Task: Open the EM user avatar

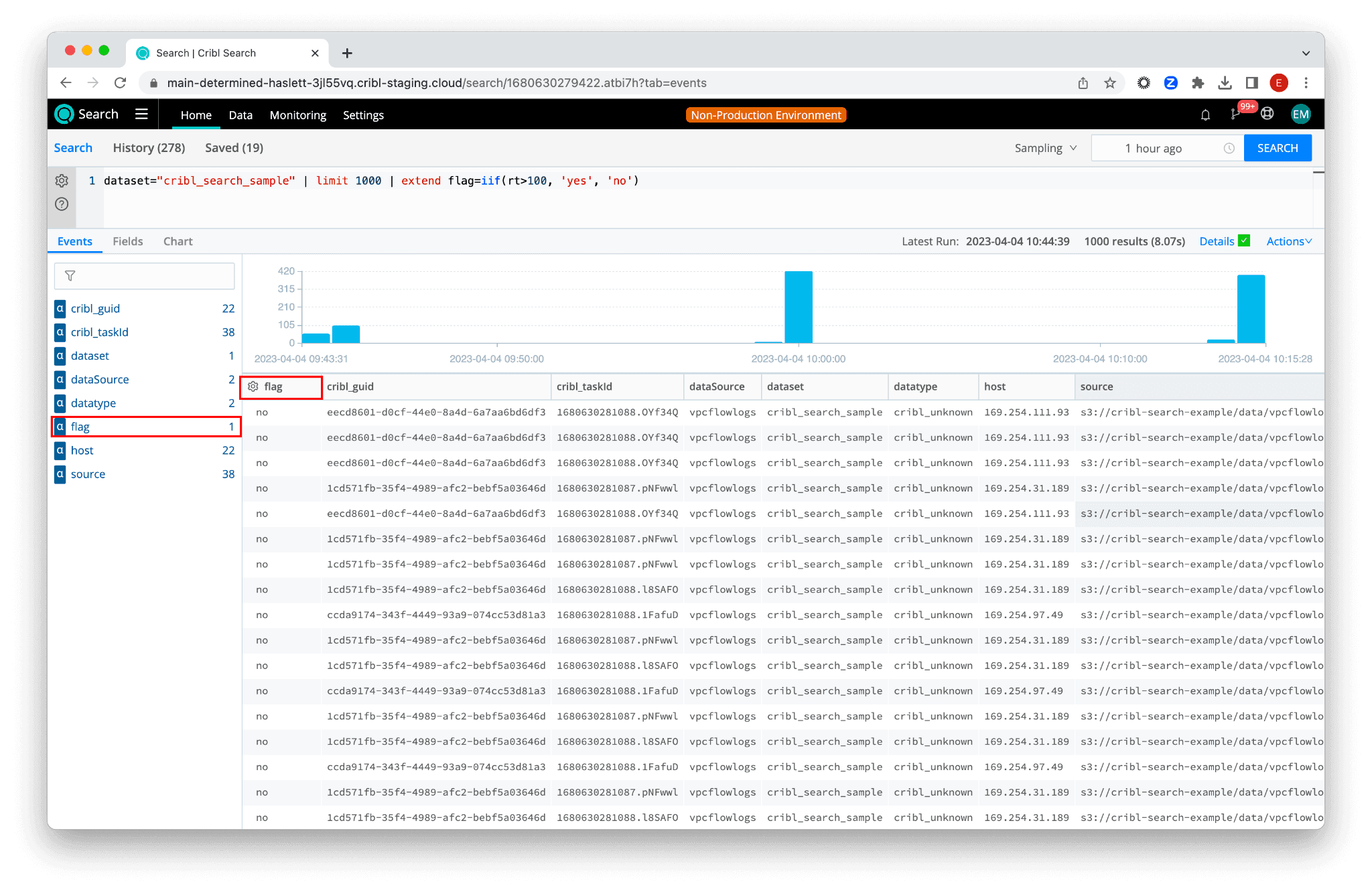Action: click(x=1300, y=115)
